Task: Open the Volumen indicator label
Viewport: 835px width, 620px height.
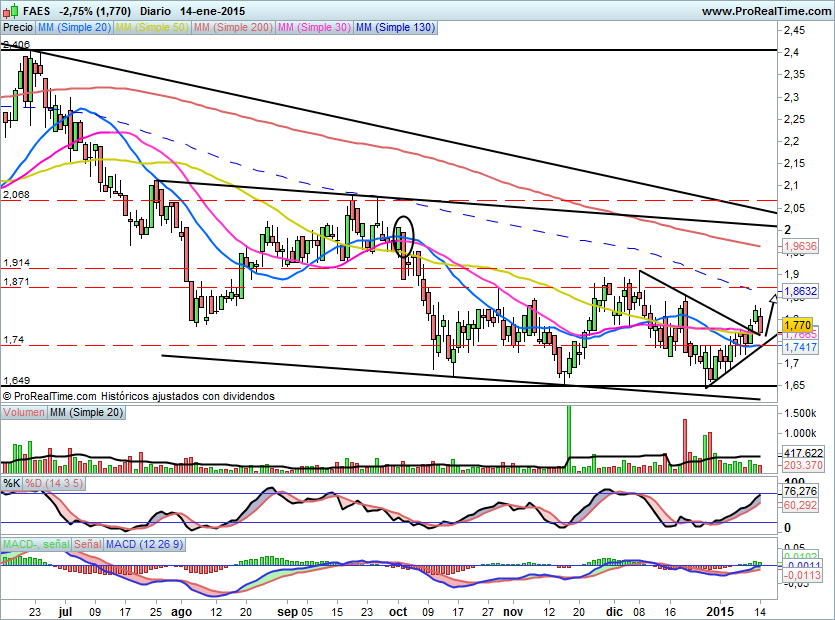Action: click(24, 412)
